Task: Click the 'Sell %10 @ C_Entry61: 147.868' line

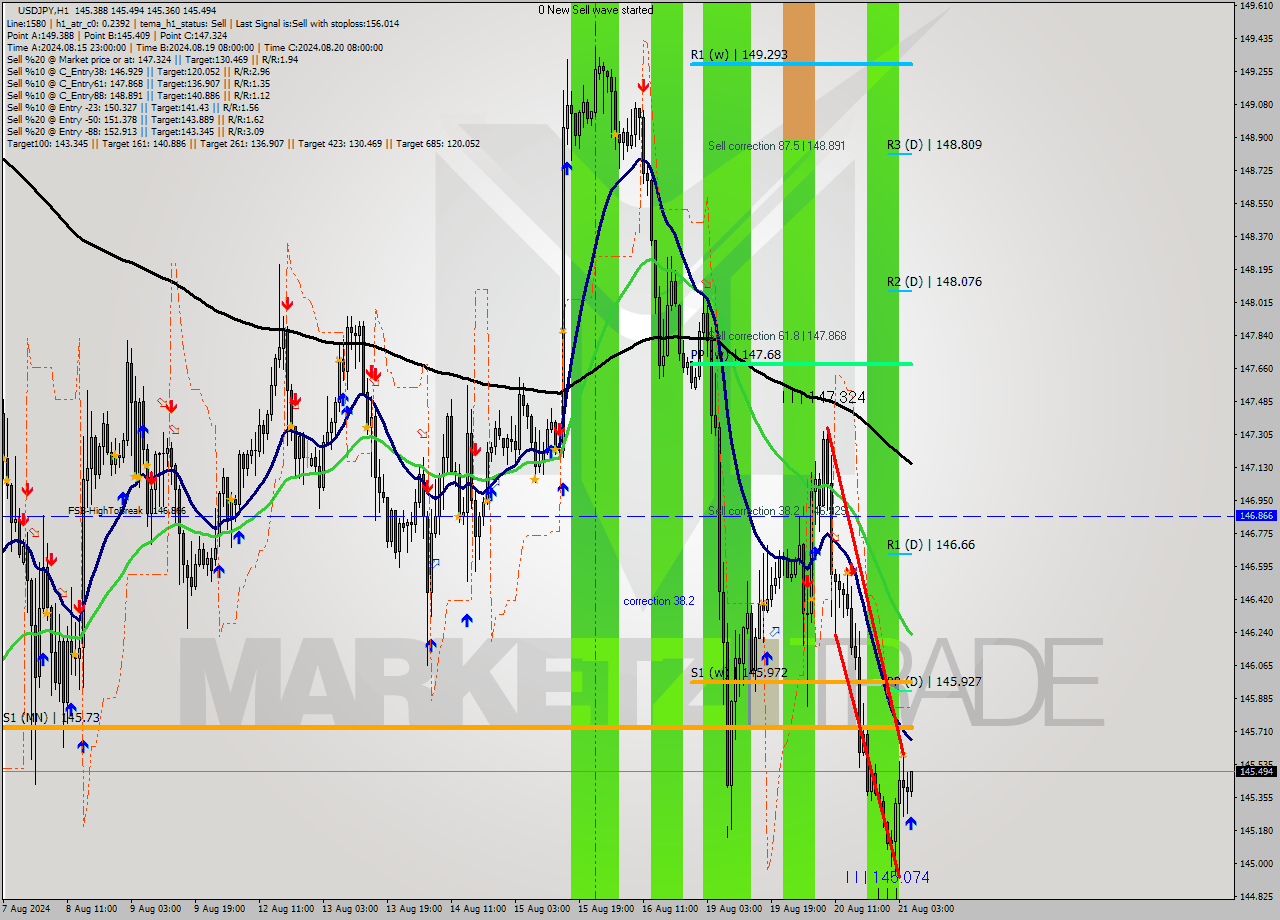Action: point(138,84)
